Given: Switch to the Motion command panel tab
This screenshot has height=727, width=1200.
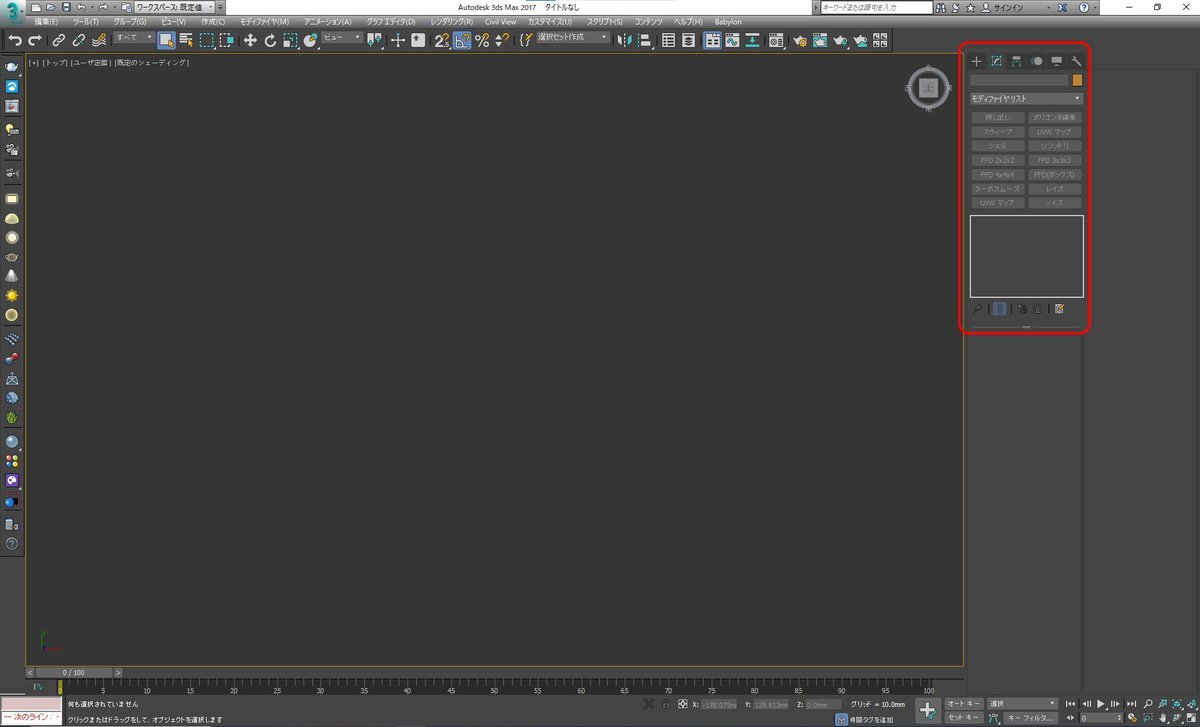Looking at the screenshot, I should point(1037,61).
